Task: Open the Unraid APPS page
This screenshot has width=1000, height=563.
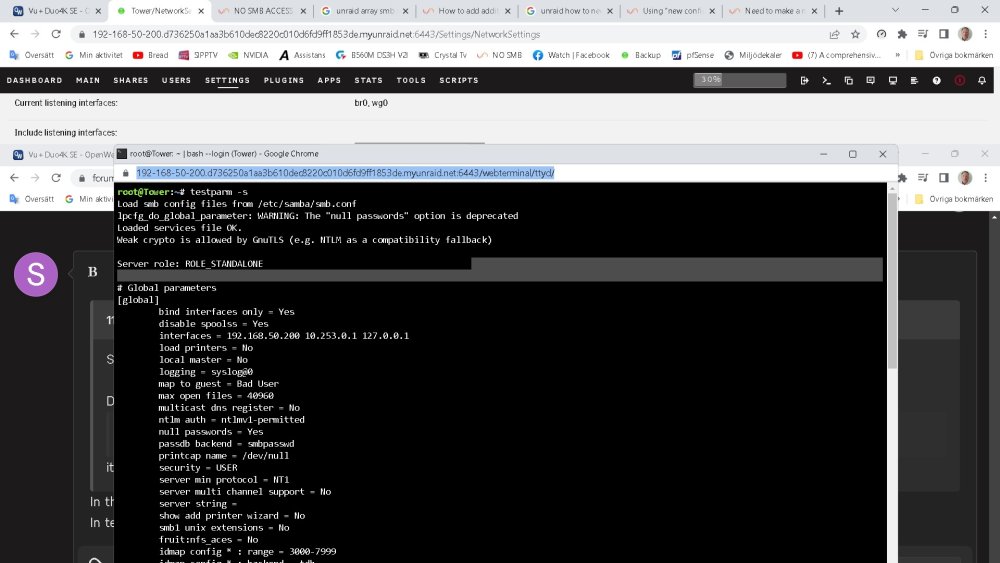Action: click(329, 80)
